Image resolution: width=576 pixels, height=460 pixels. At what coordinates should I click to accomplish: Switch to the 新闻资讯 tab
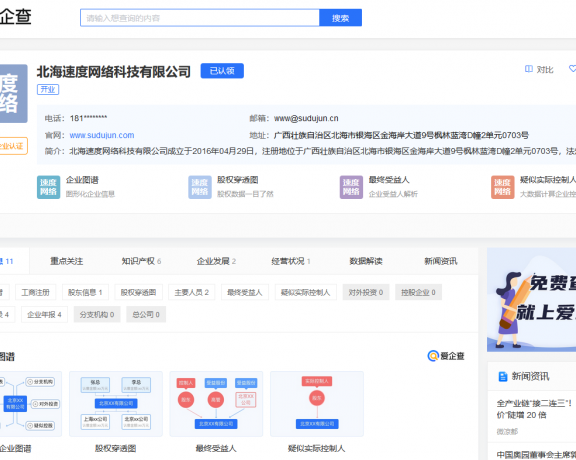click(x=441, y=261)
